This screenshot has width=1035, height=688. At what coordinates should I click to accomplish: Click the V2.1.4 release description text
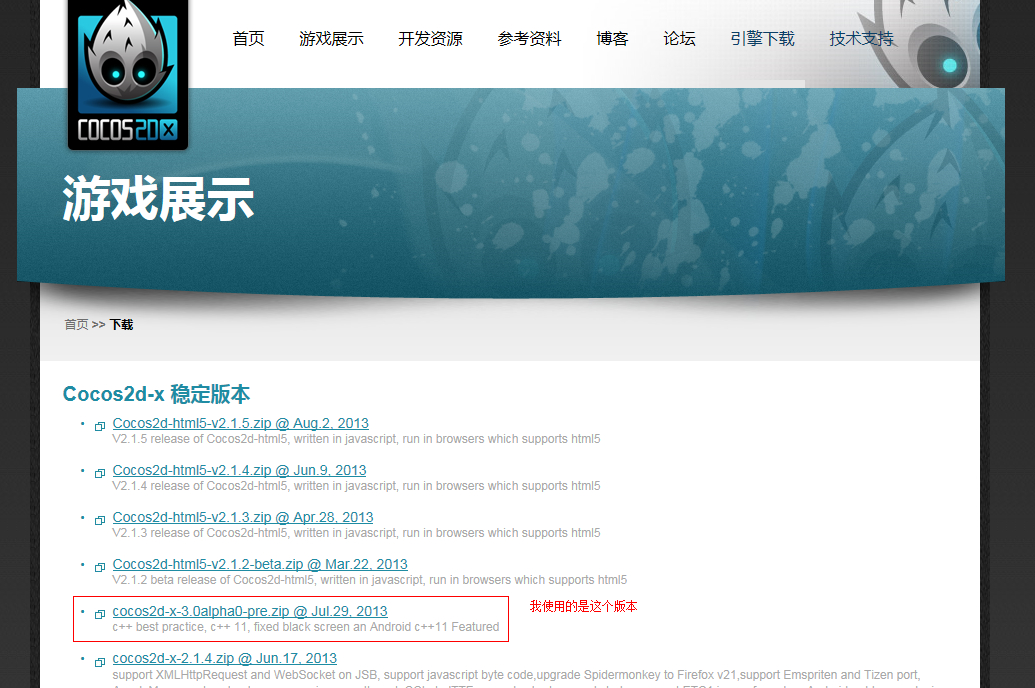[356, 486]
